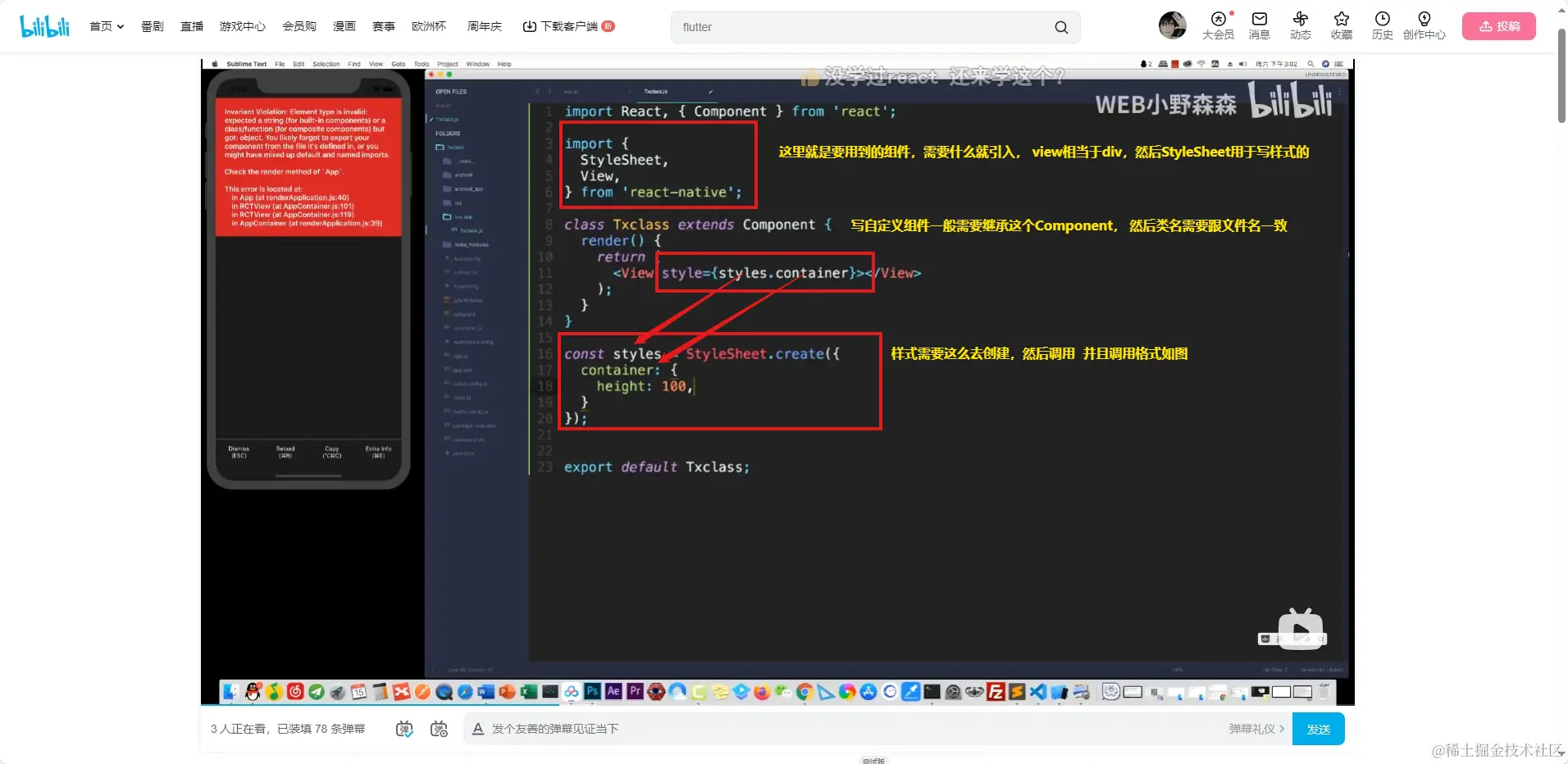Image resolution: width=1568 pixels, height=764 pixels.
Task: Open the user avatar profile
Action: 1173,25
